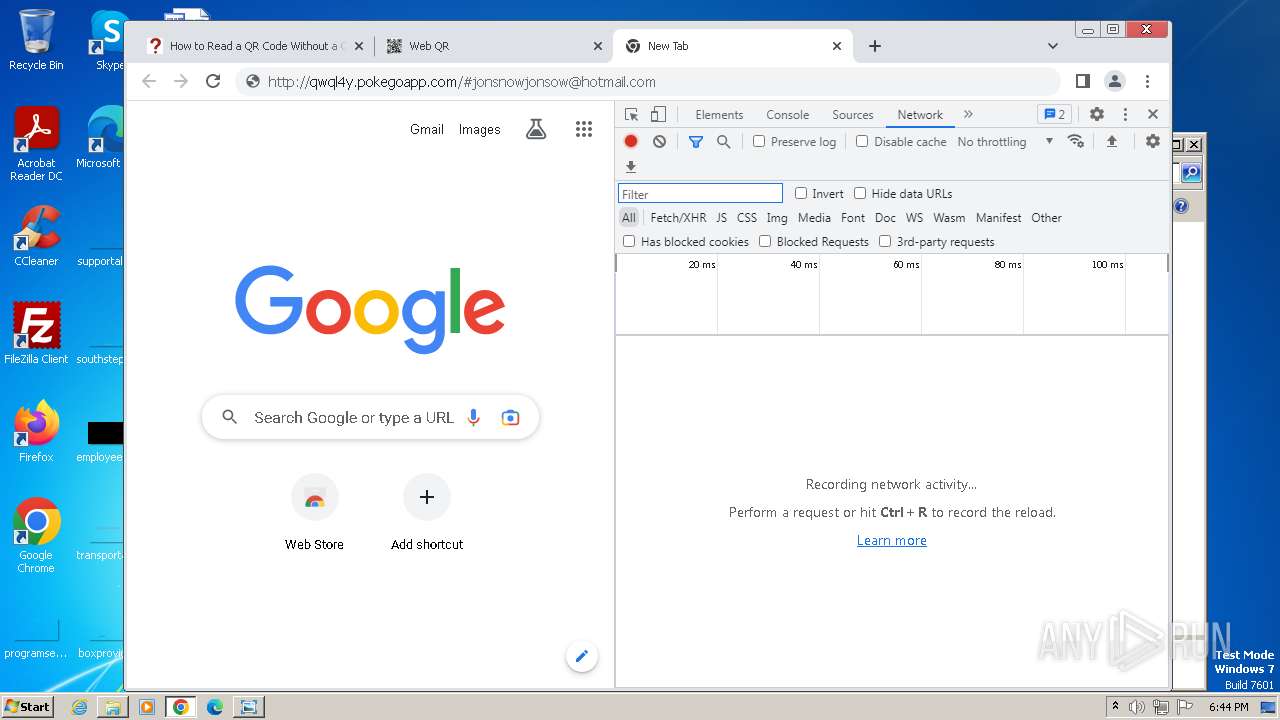Open DevTools settings gear icon
The height and width of the screenshot is (720, 1280).
pos(1097,114)
